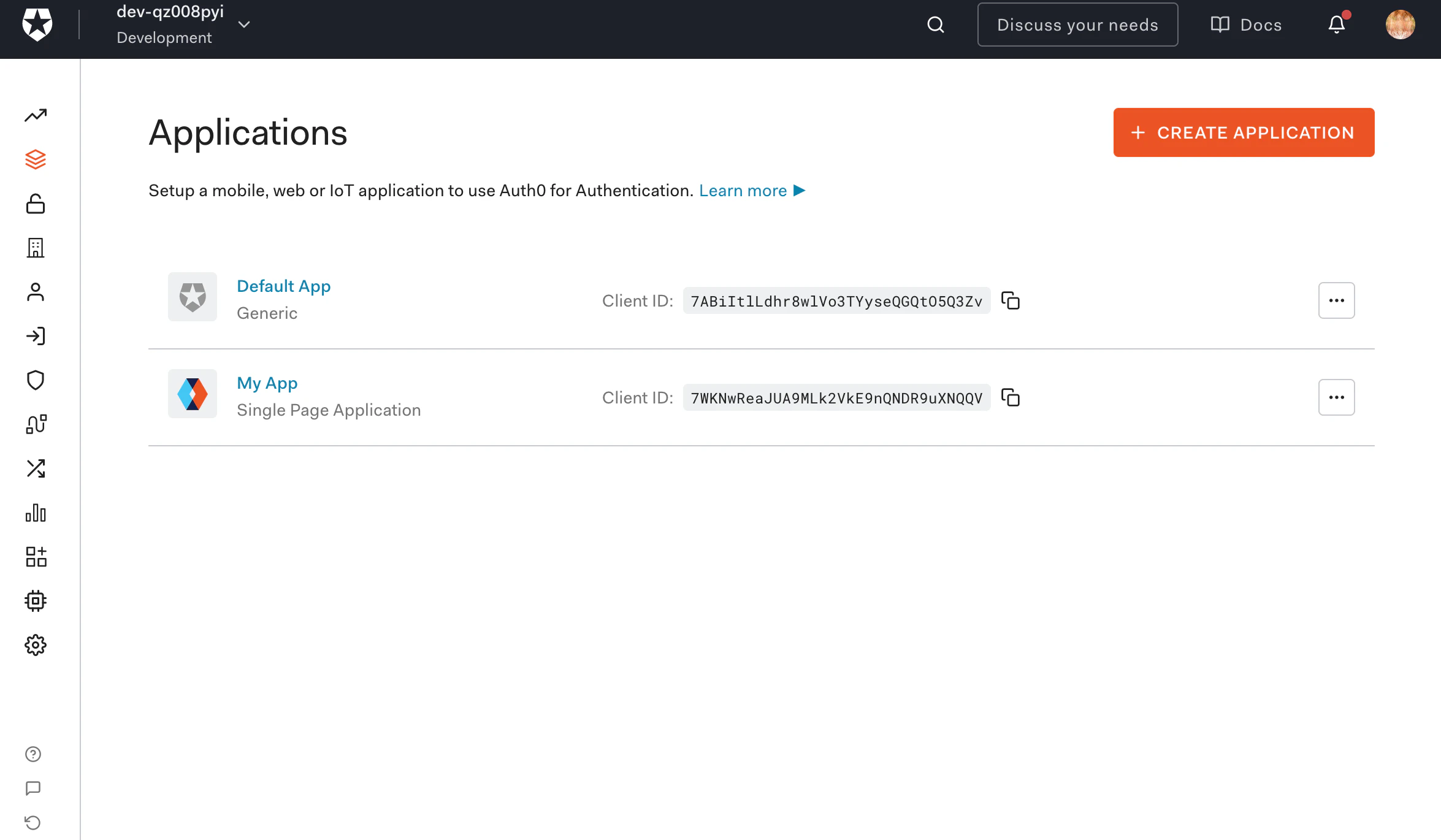Click the Default App logo thumbnail
The image size is (1441, 840).
click(193, 297)
